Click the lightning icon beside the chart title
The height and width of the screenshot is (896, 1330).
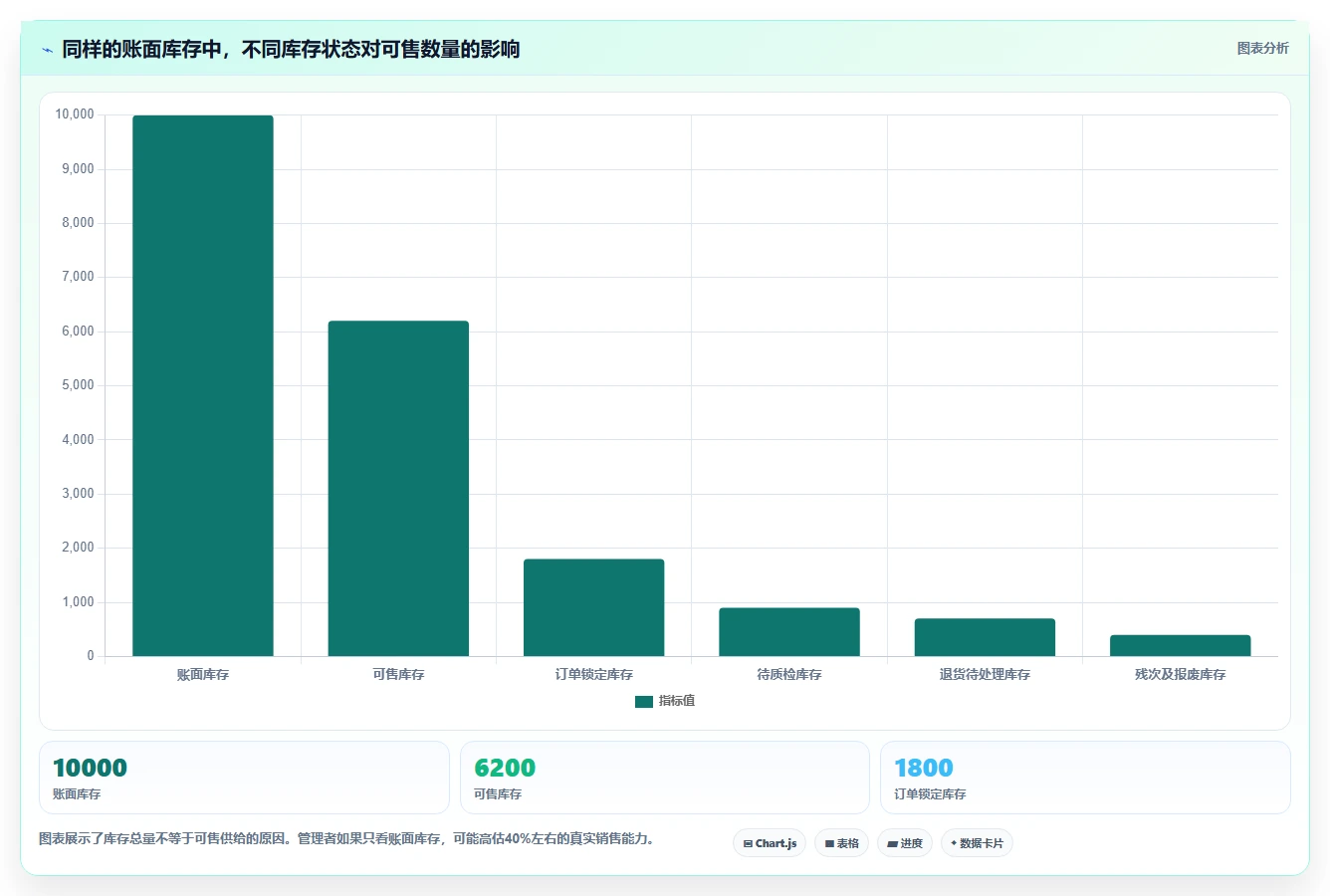point(47,50)
